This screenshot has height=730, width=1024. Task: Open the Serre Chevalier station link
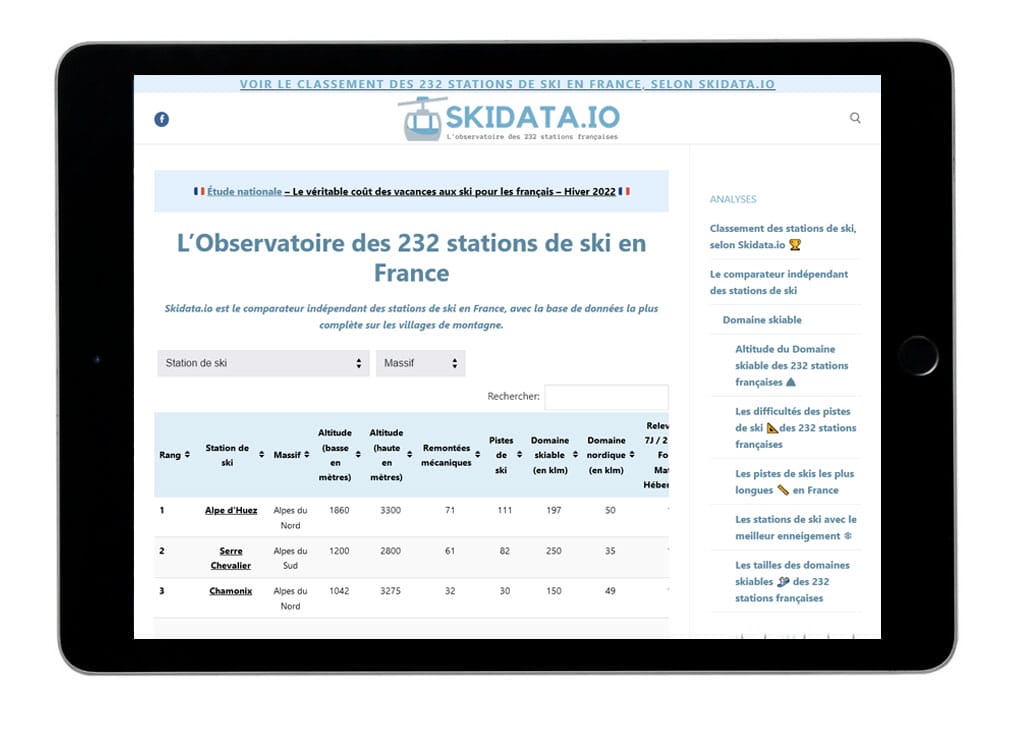[x=231, y=558]
